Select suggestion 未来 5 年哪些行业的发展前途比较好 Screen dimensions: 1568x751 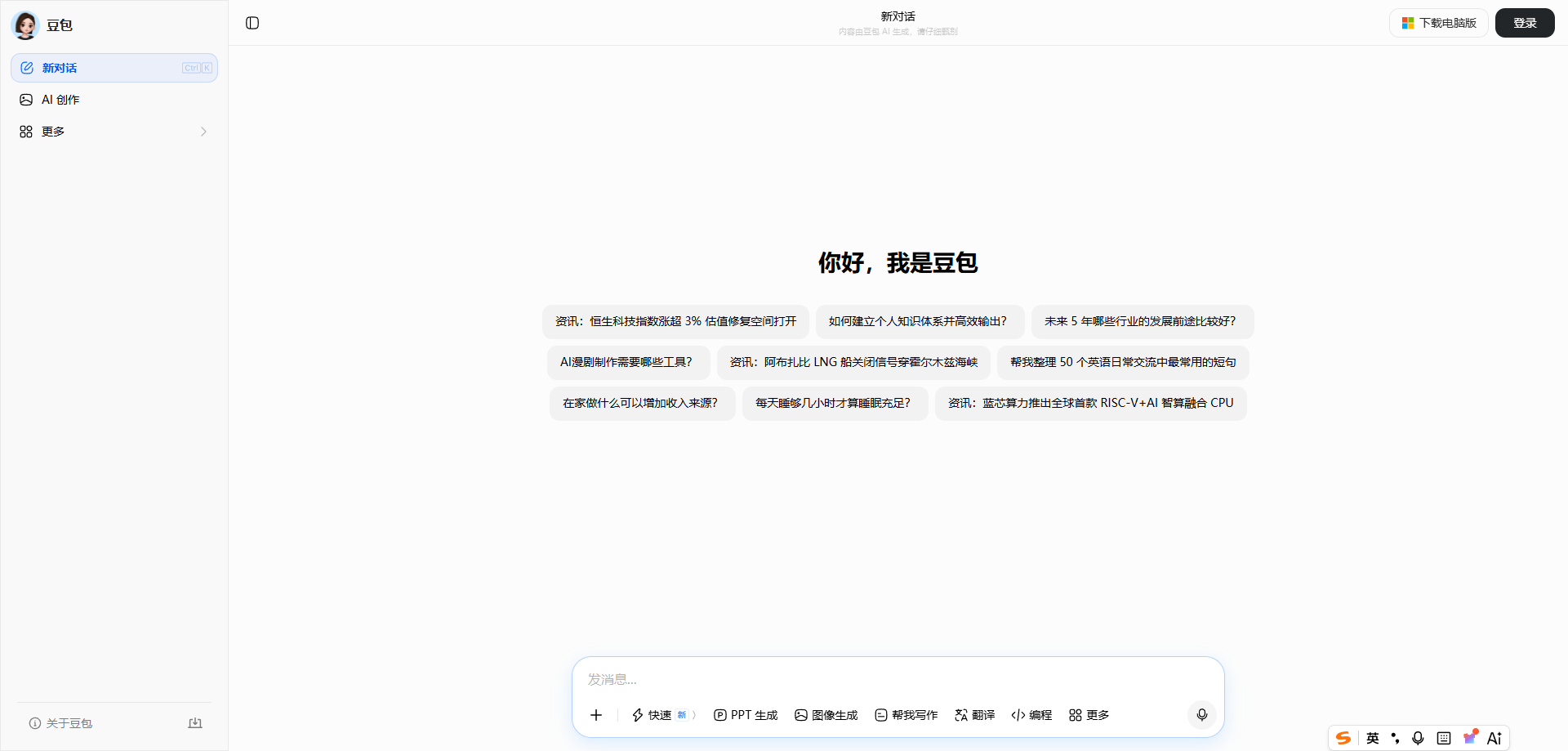[x=1143, y=322]
